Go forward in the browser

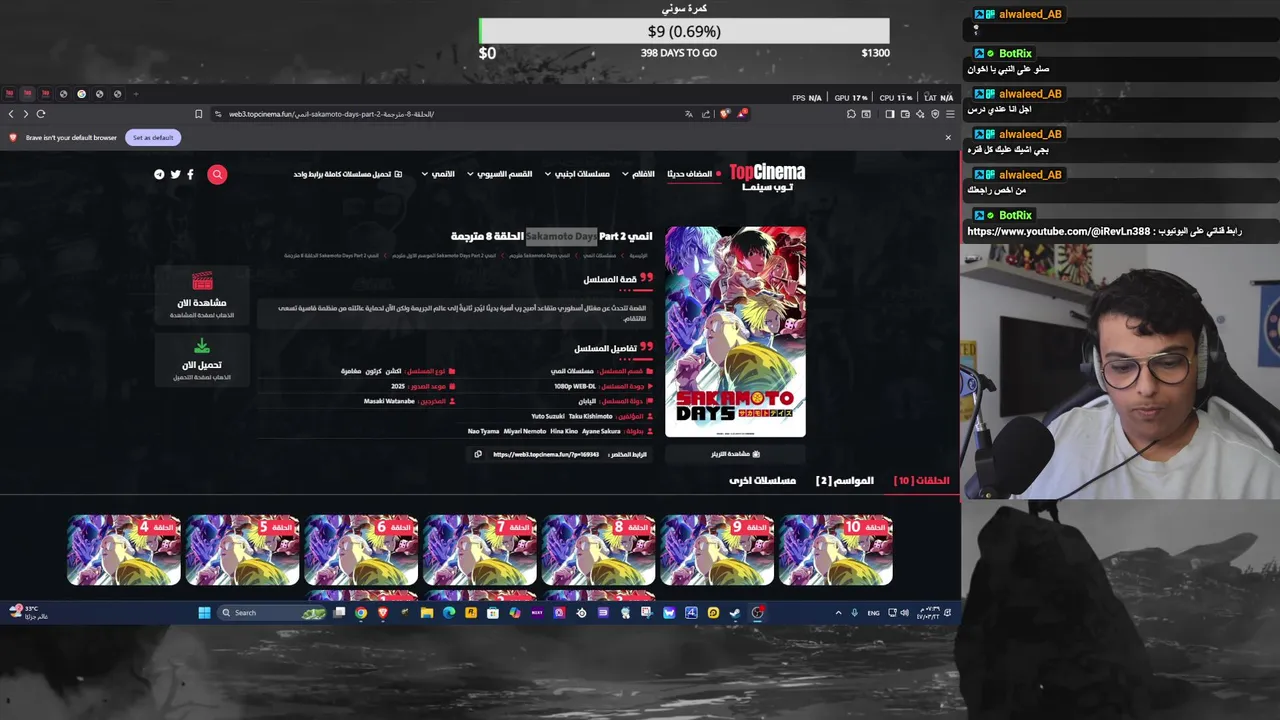(x=26, y=114)
